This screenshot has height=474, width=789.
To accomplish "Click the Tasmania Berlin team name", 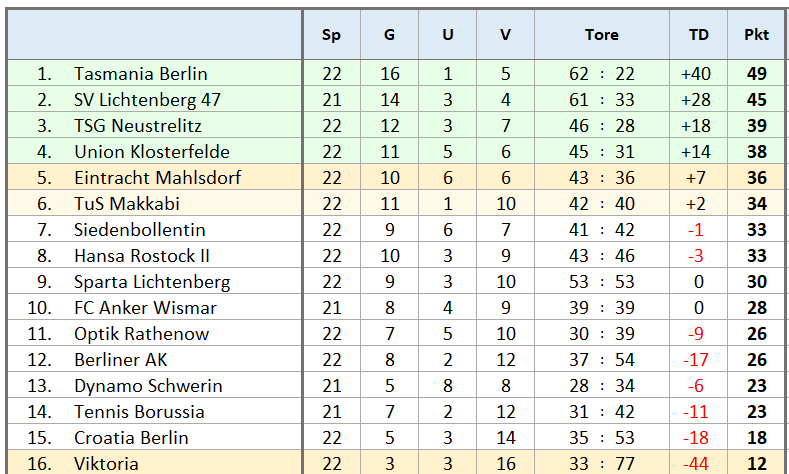I will pos(141,74).
